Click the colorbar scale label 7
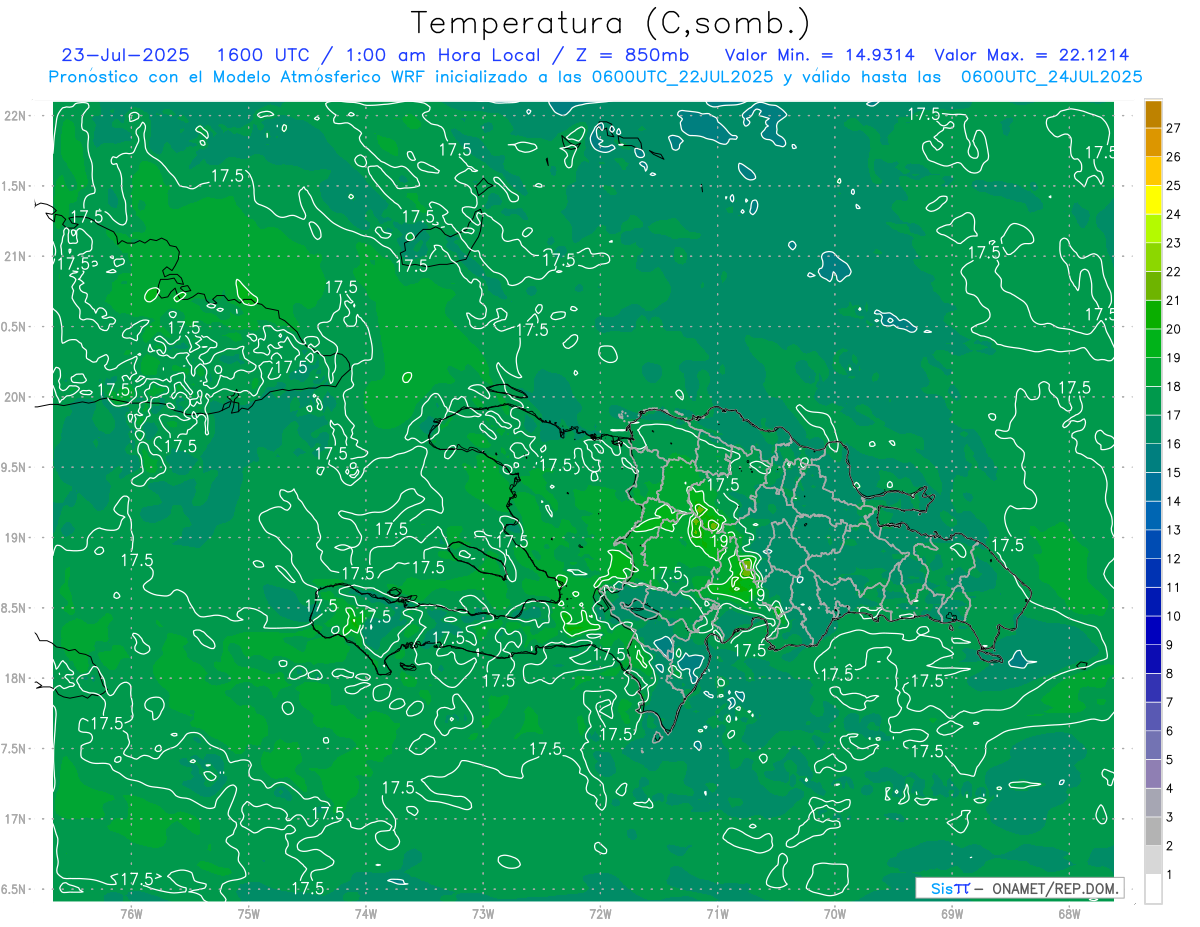This screenshot has width=1200, height=927. tap(1171, 703)
